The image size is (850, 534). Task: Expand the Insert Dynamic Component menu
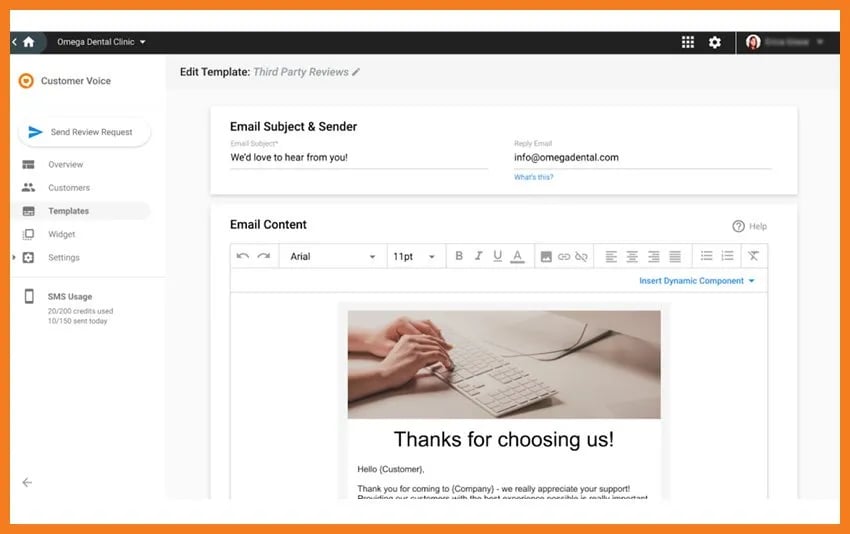coord(697,281)
